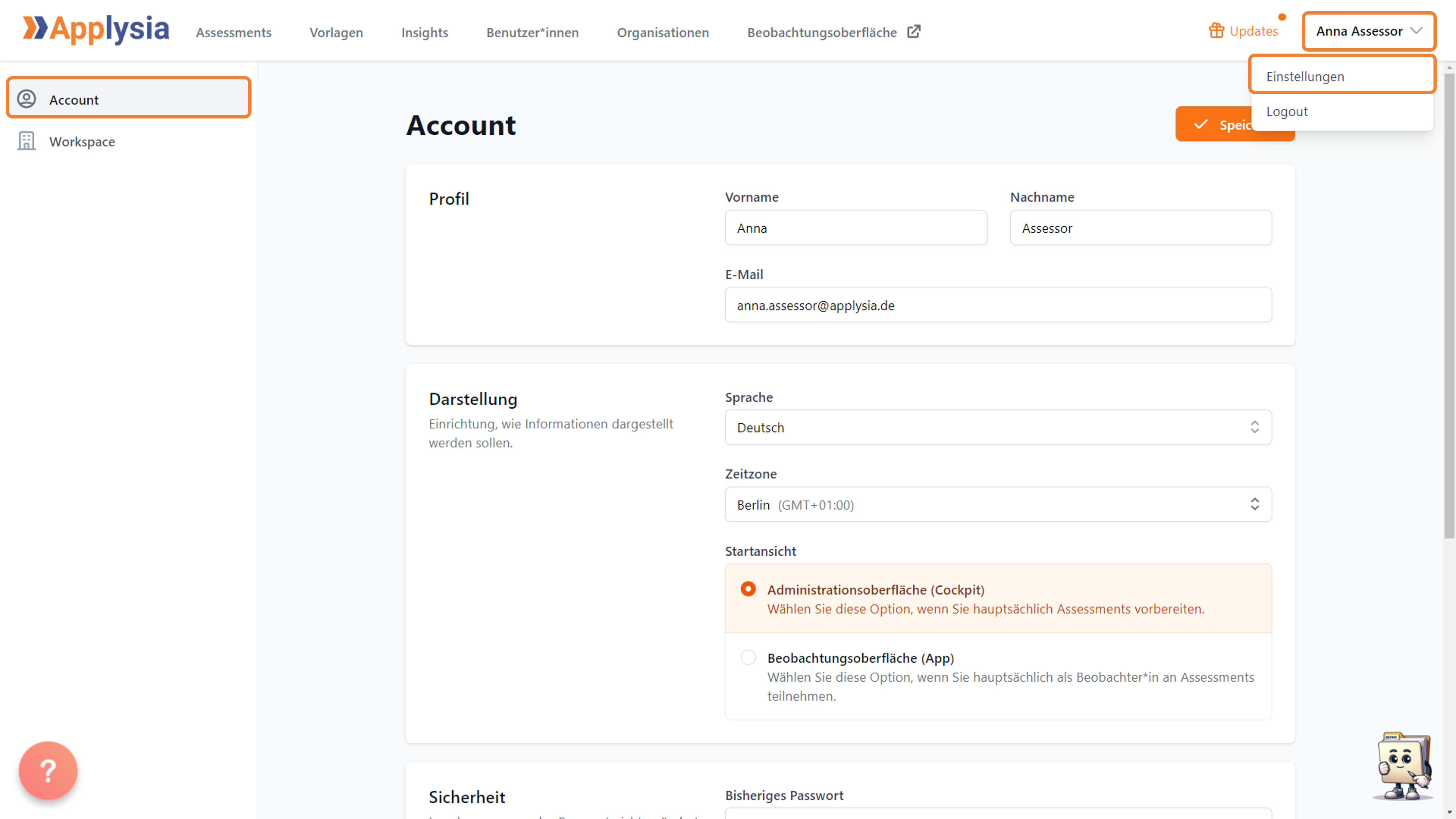
Task: Open the Assessments menu item
Action: click(233, 32)
